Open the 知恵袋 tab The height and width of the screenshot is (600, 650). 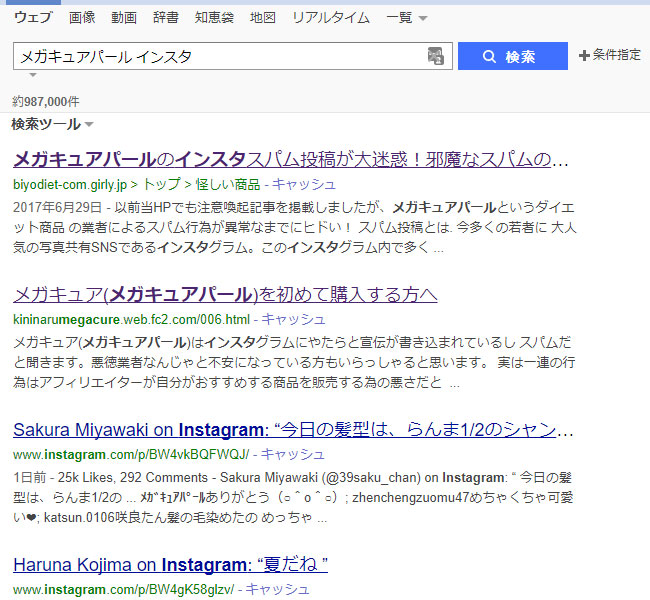coord(214,18)
